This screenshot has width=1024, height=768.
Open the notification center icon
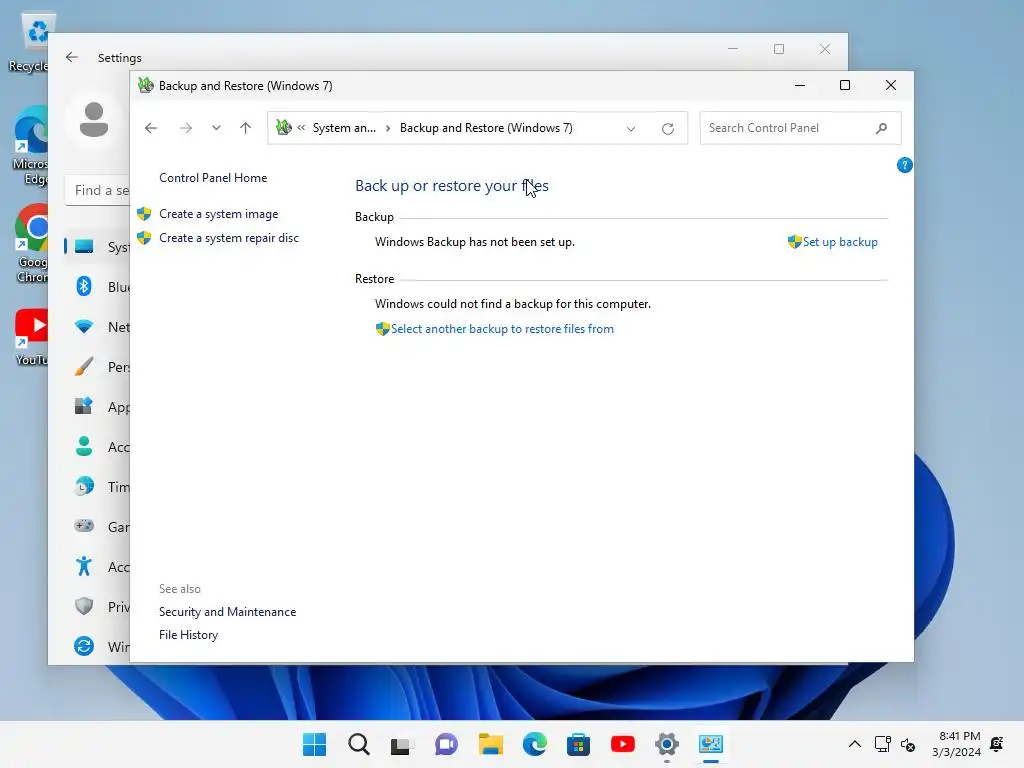coord(997,744)
